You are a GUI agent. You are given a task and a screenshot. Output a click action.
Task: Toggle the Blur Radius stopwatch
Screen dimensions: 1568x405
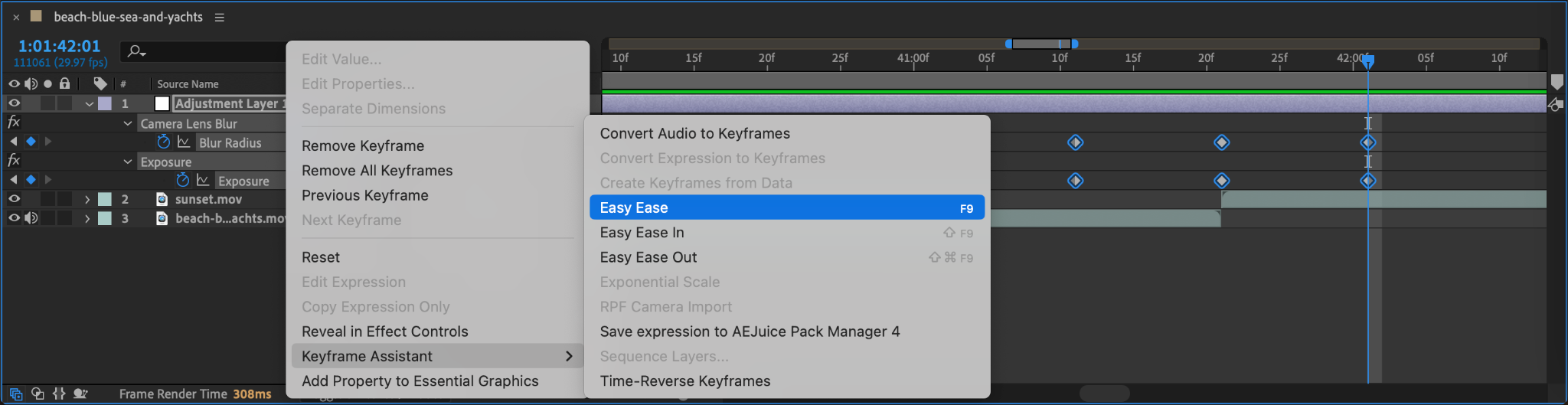tap(163, 142)
